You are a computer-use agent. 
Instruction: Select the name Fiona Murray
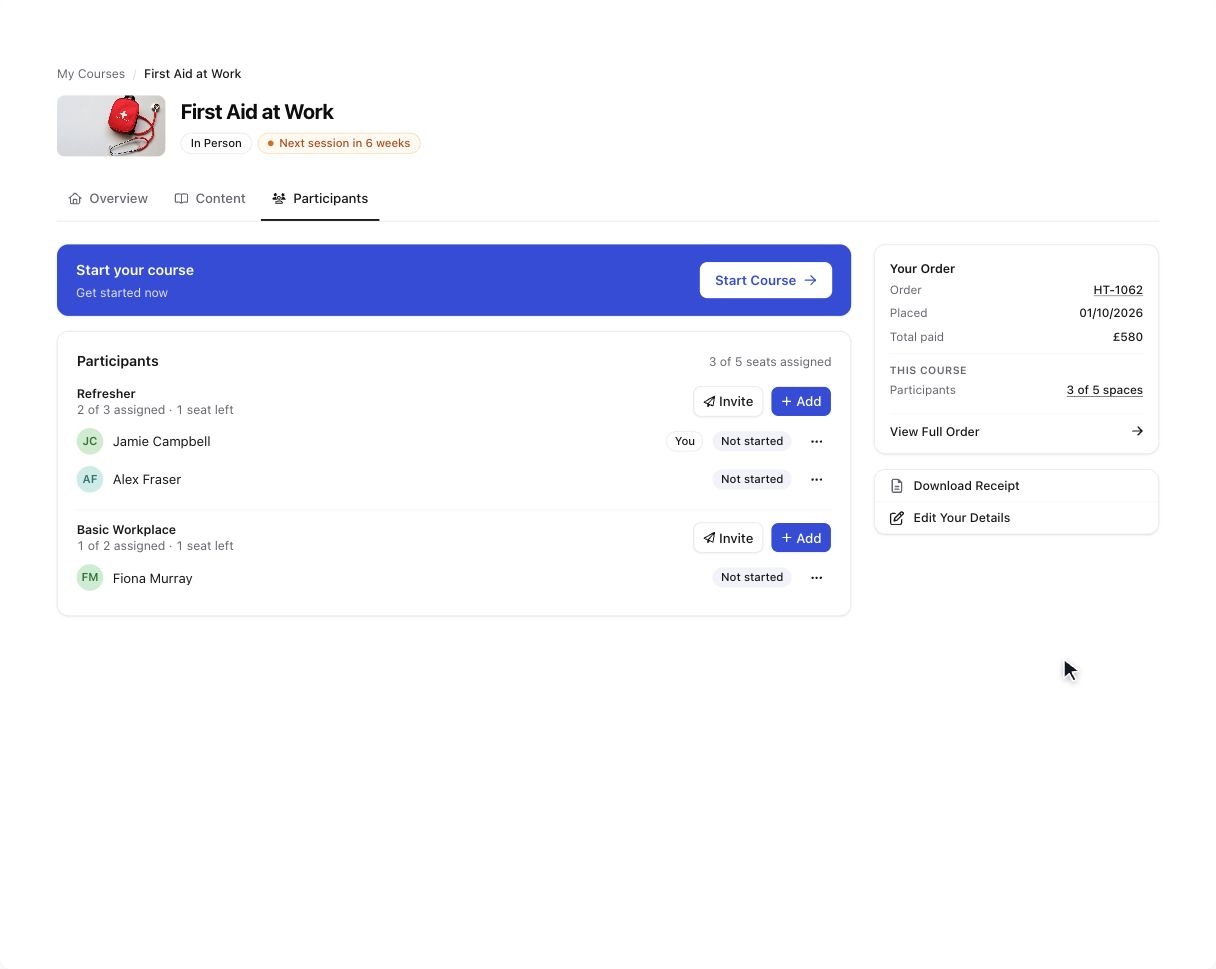[x=153, y=578]
